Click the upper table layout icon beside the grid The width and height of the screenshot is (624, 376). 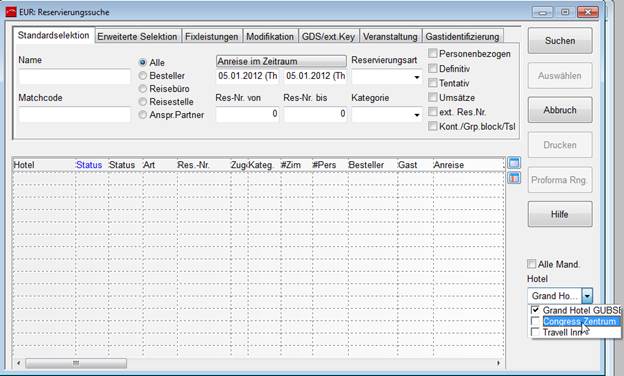pyautogui.click(x=514, y=163)
